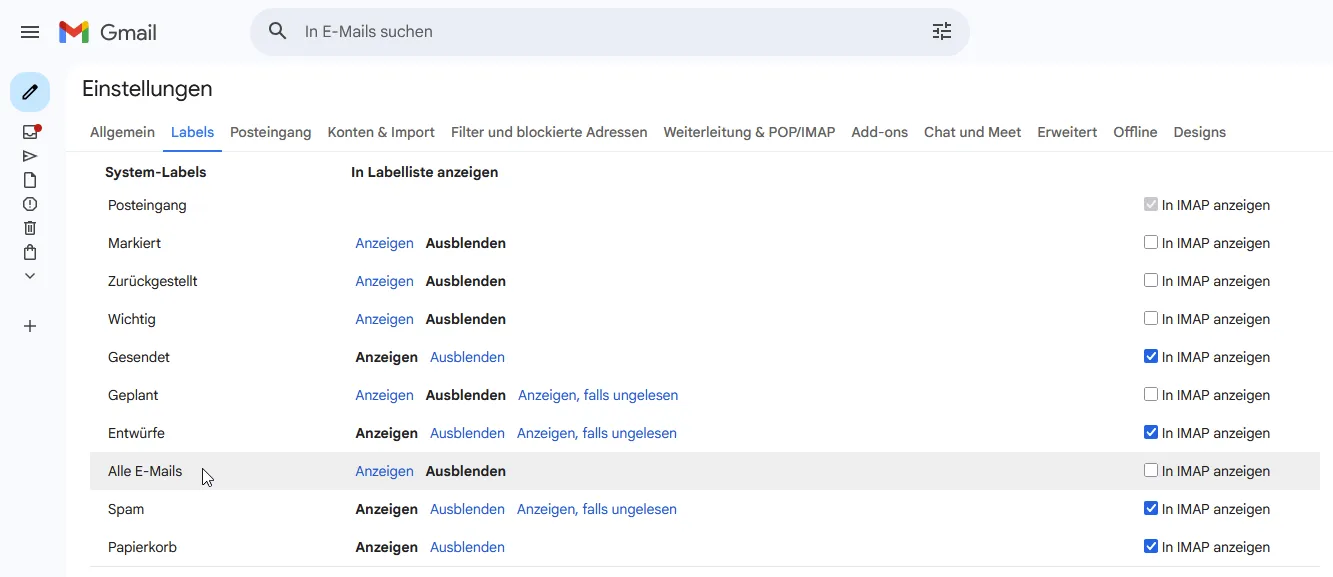Open search filter options in search bar
The width and height of the screenshot is (1333, 577).
tap(942, 32)
